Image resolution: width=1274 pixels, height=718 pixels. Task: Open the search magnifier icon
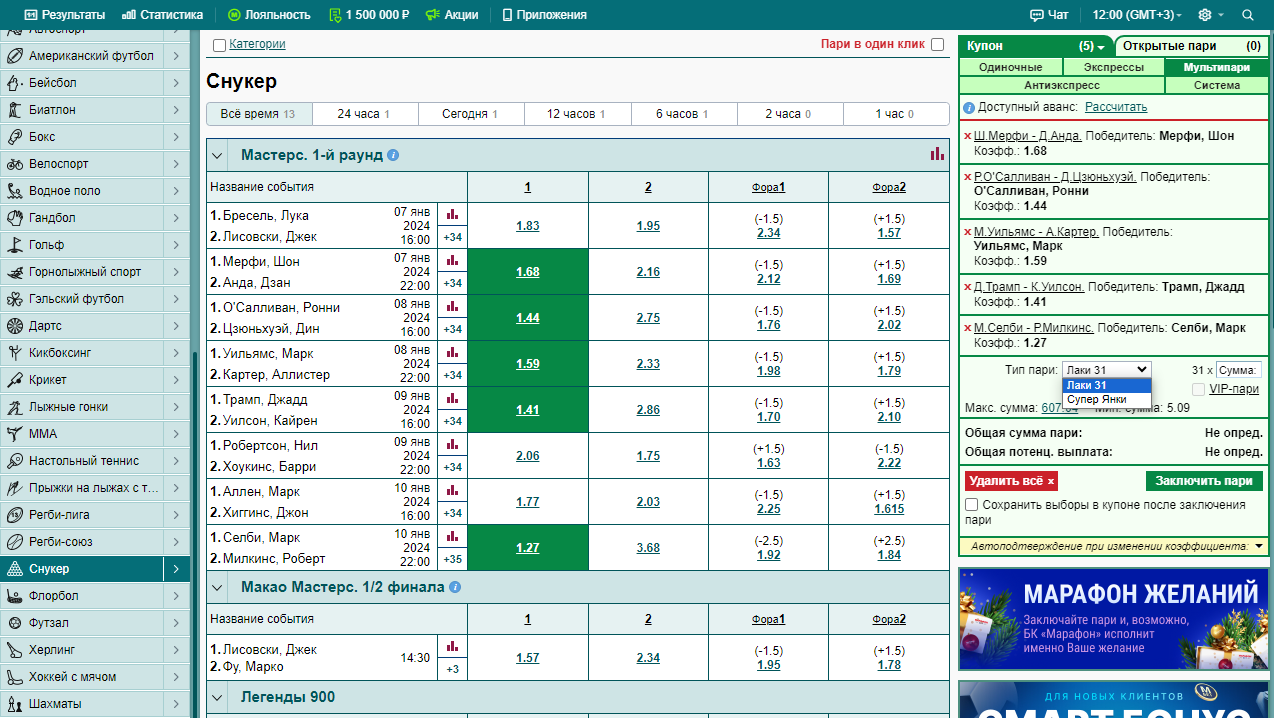click(x=1247, y=15)
